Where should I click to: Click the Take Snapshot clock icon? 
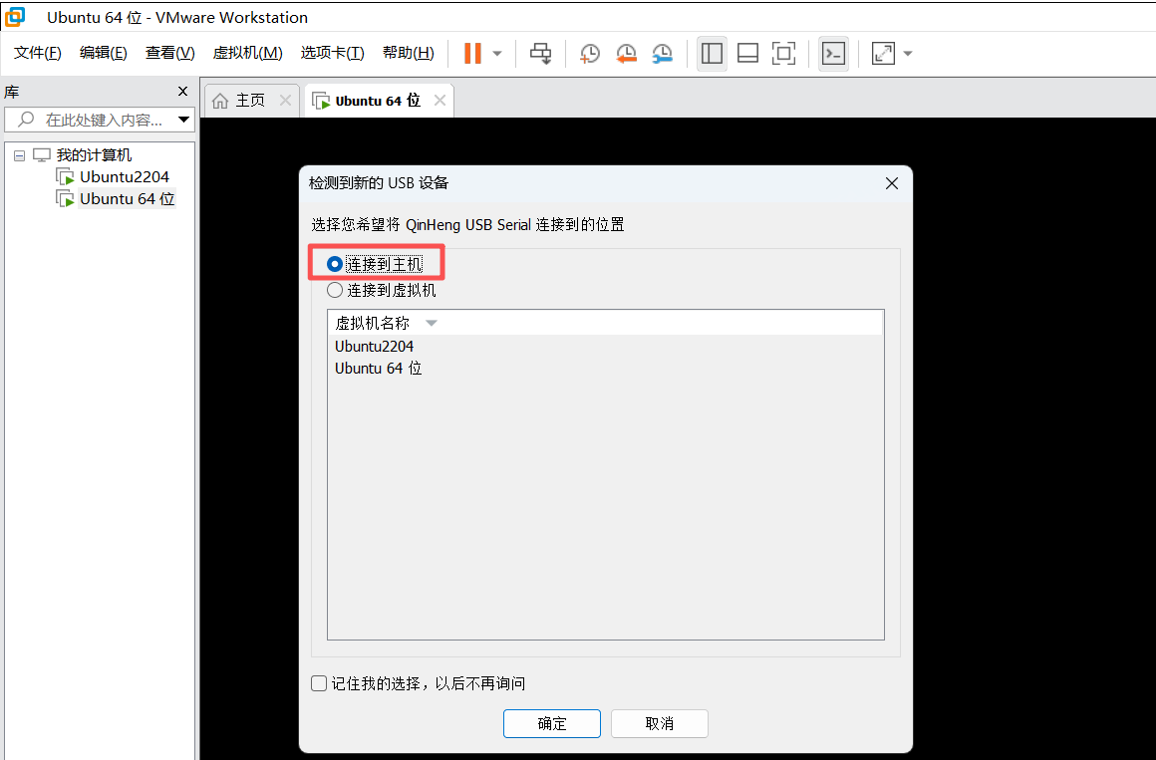pyautogui.click(x=590, y=53)
